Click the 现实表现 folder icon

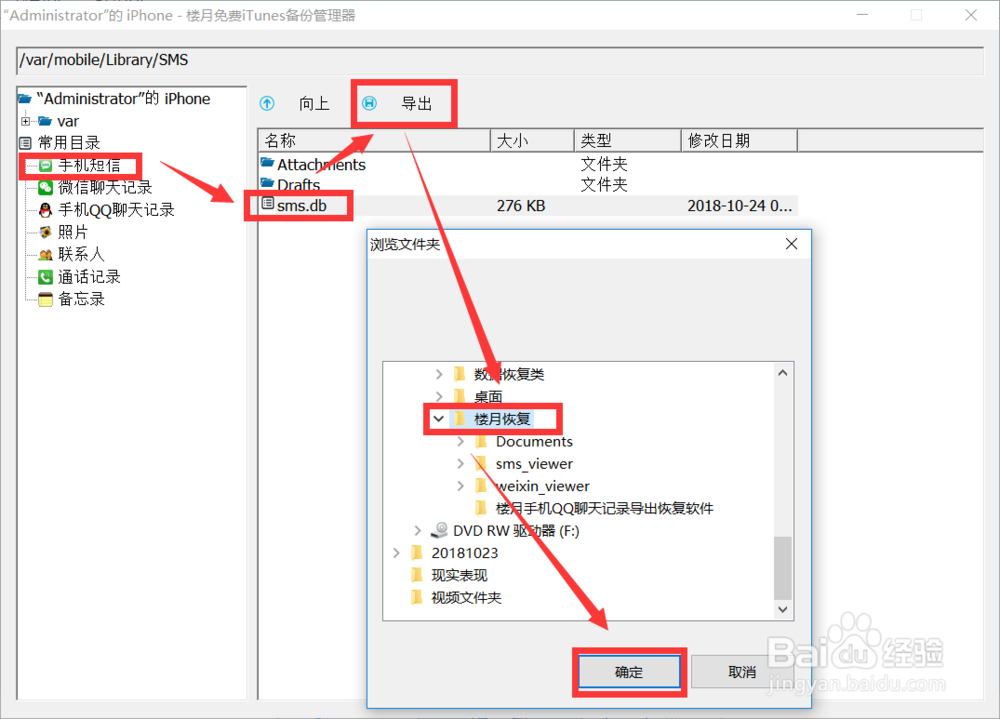click(417, 575)
